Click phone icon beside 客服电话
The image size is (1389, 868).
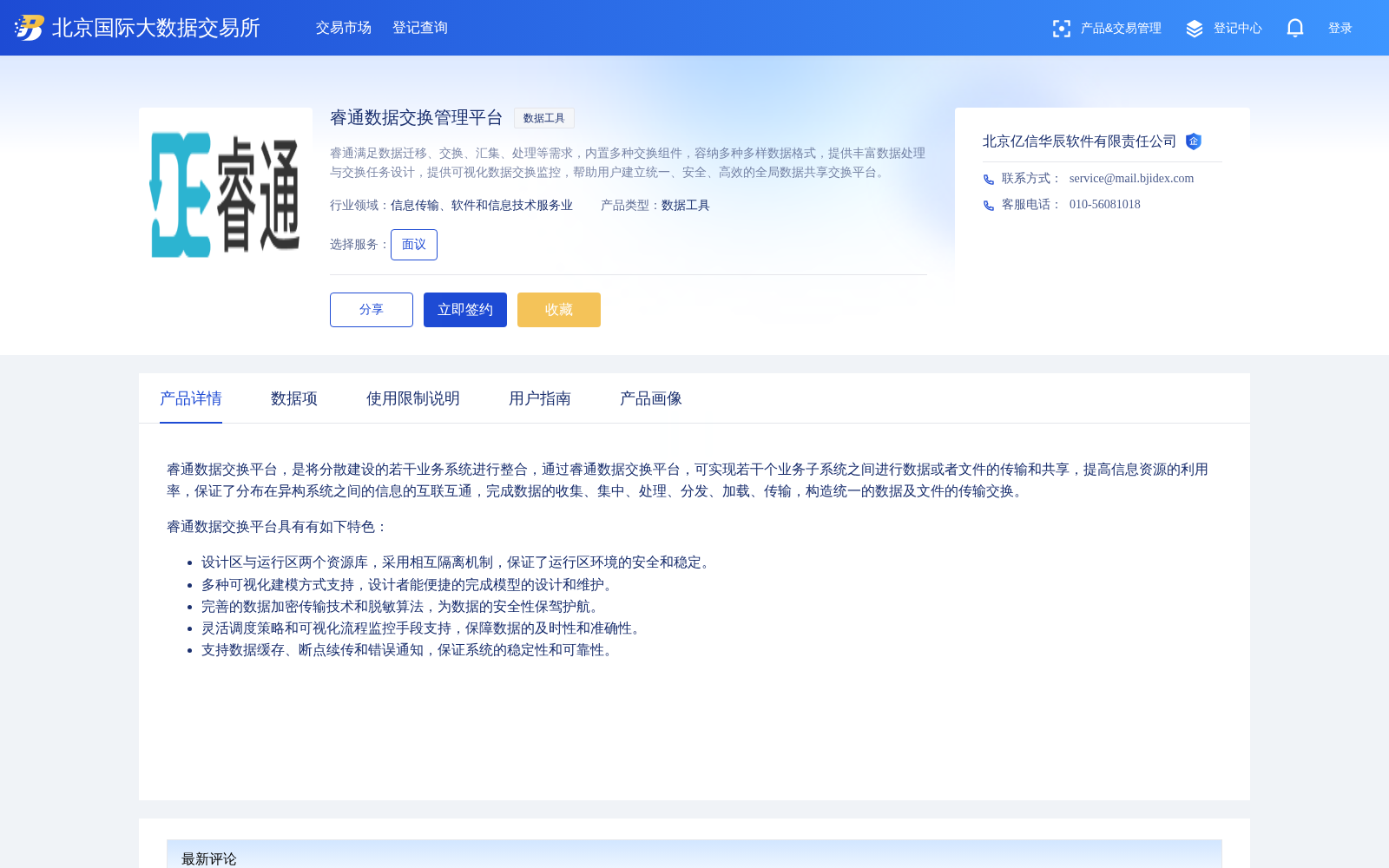click(x=989, y=205)
